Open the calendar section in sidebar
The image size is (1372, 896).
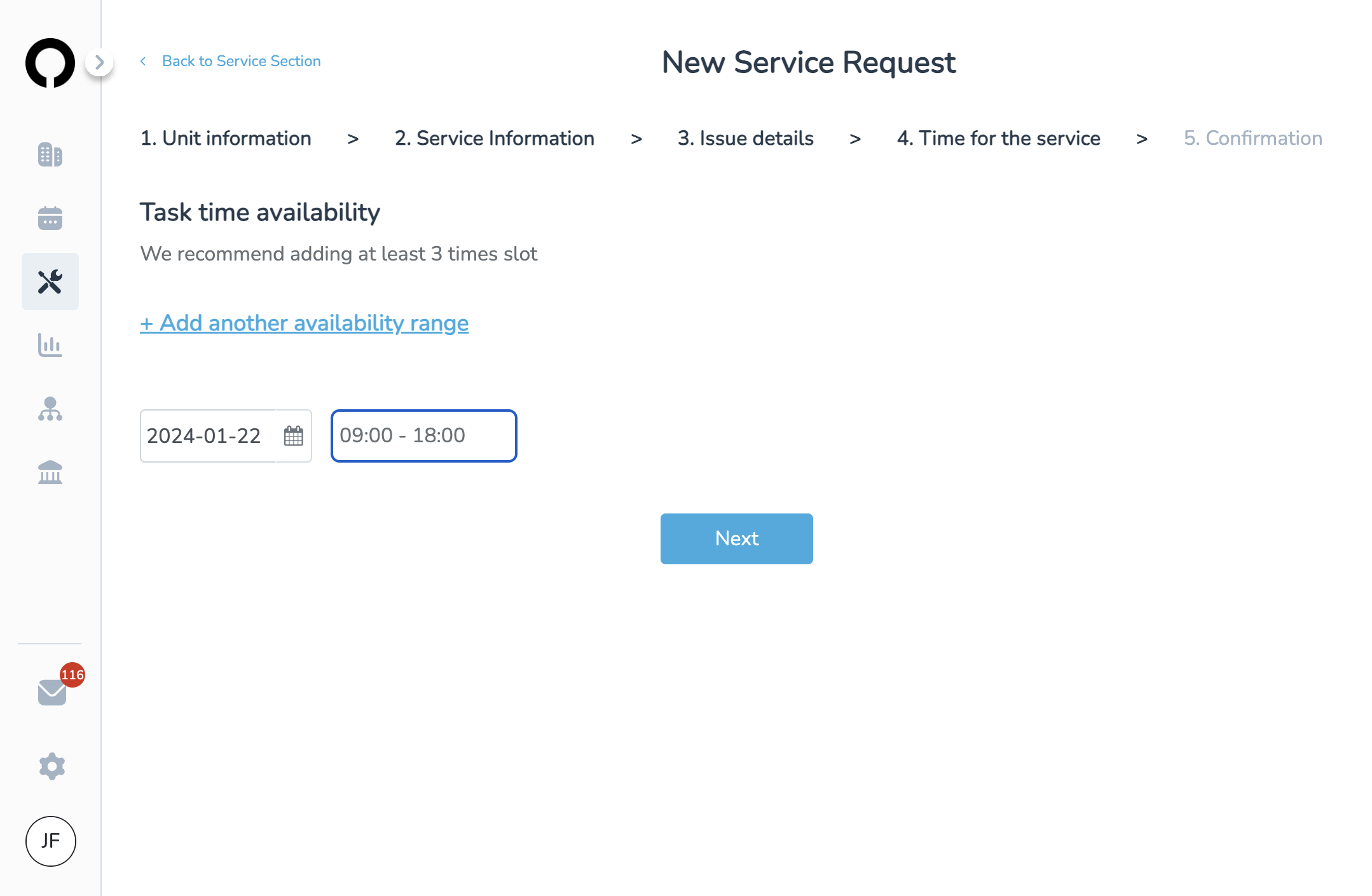click(50, 218)
